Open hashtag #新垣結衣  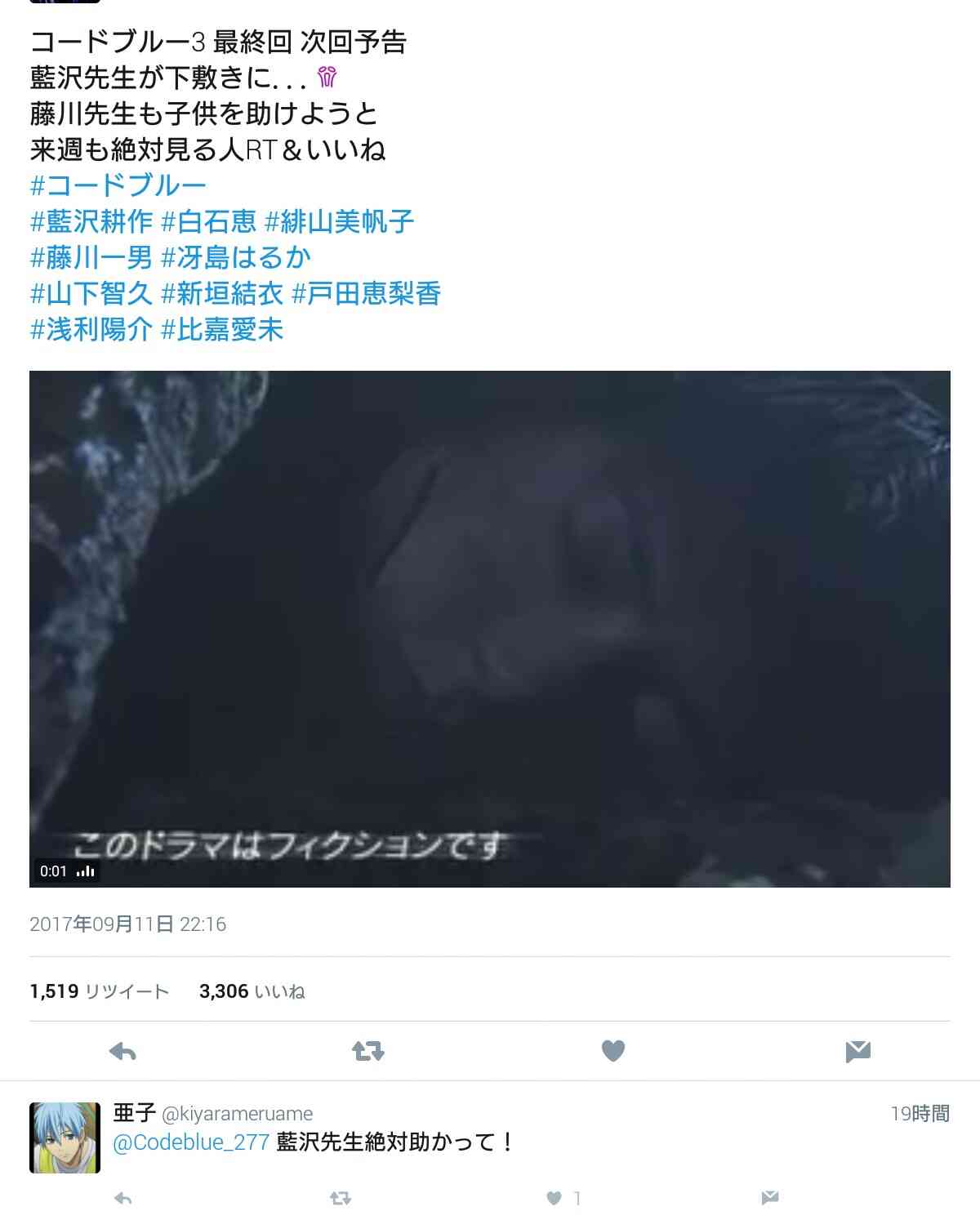coord(222,293)
